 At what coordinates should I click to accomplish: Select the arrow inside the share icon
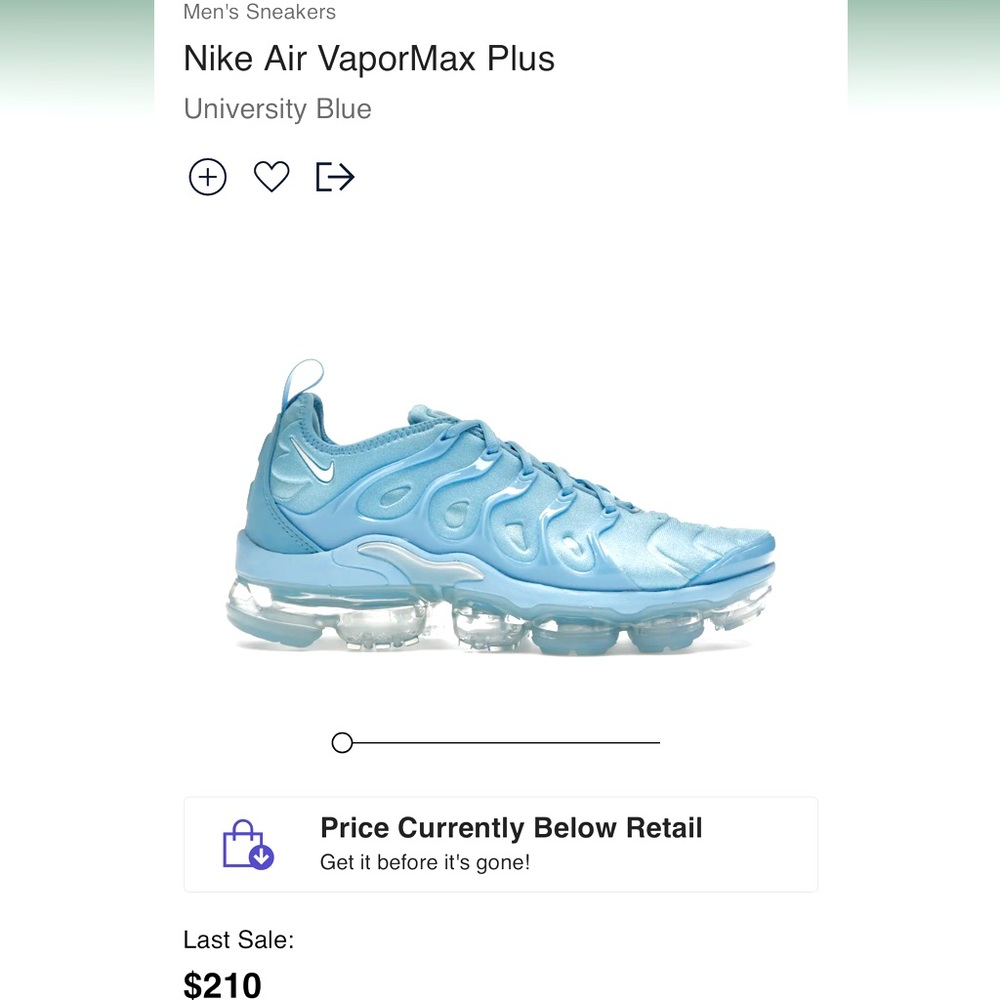[x=340, y=177]
